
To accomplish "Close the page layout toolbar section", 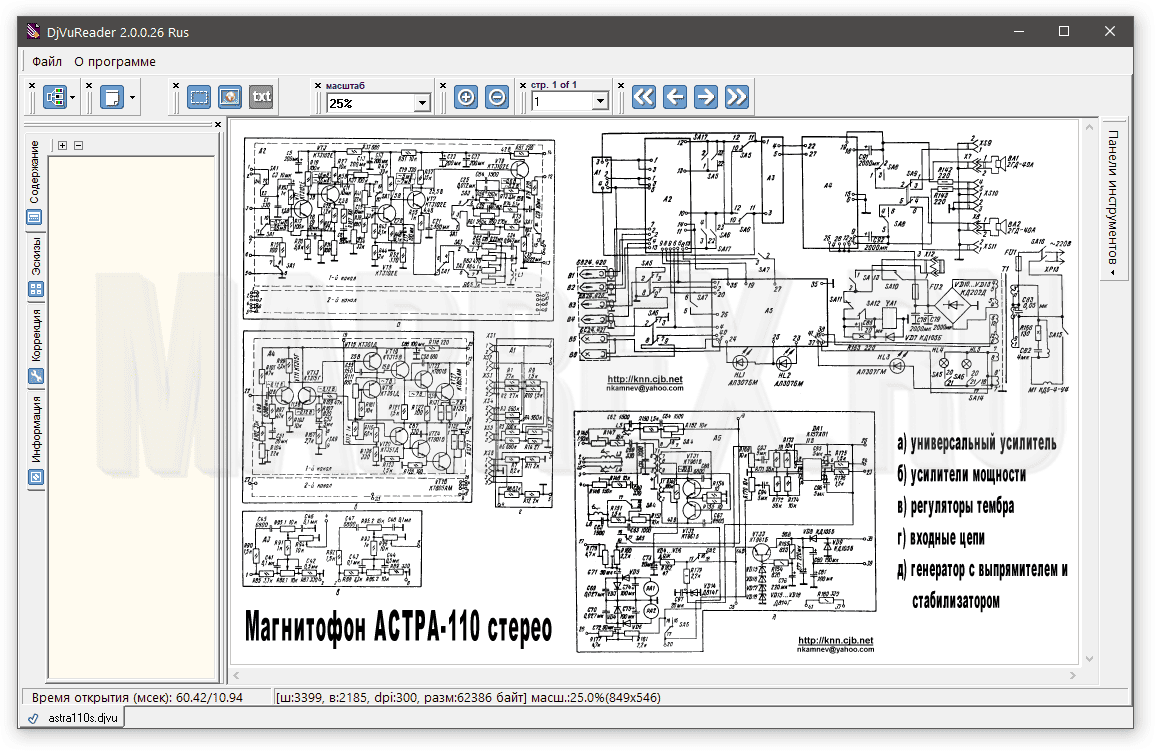I will coord(89,85).
